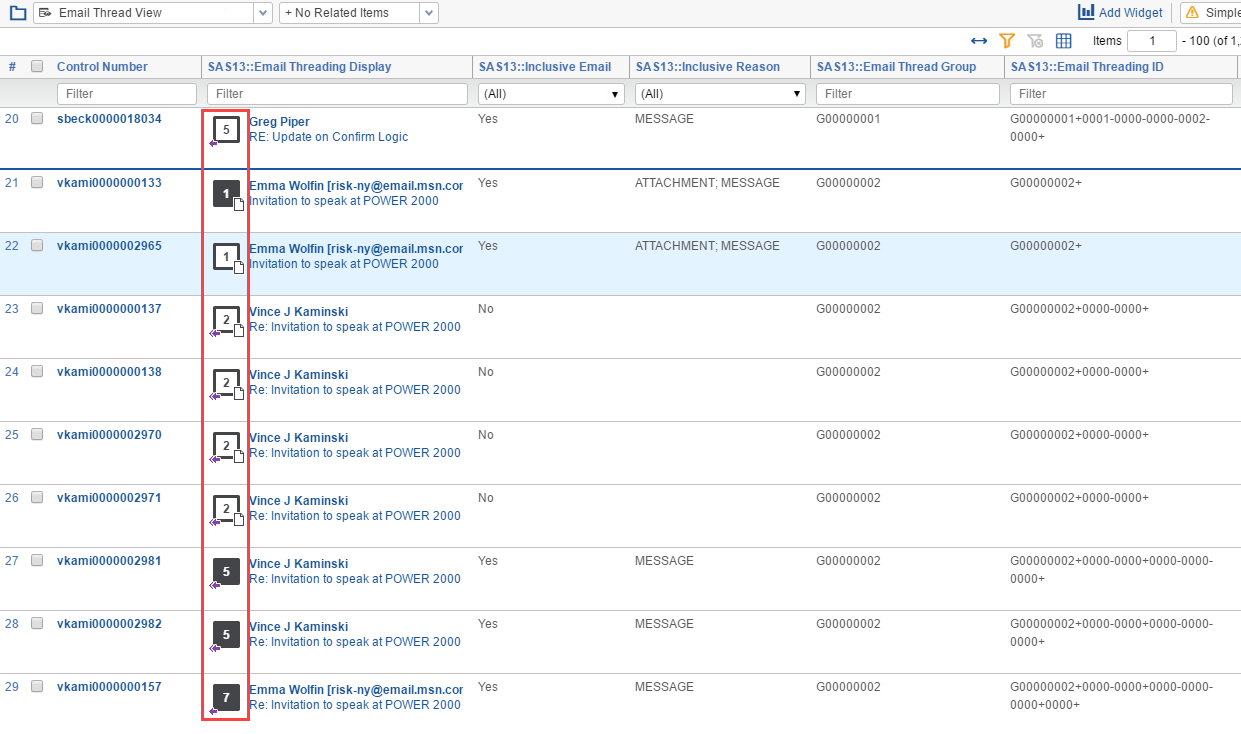Open document vkami0000000138 link
The height and width of the screenshot is (734, 1241).
(x=109, y=372)
